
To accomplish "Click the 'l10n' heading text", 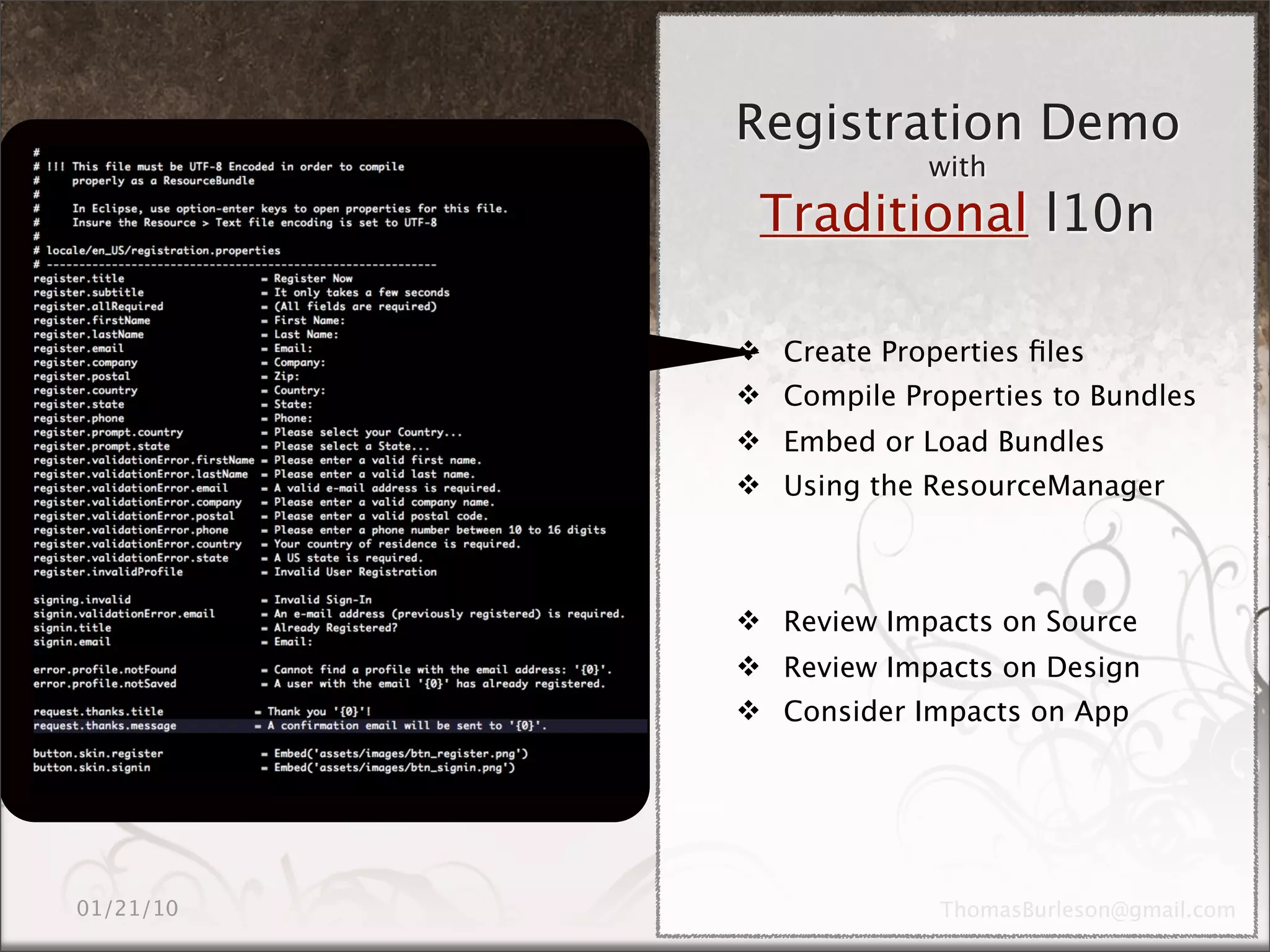I will (1099, 213).
